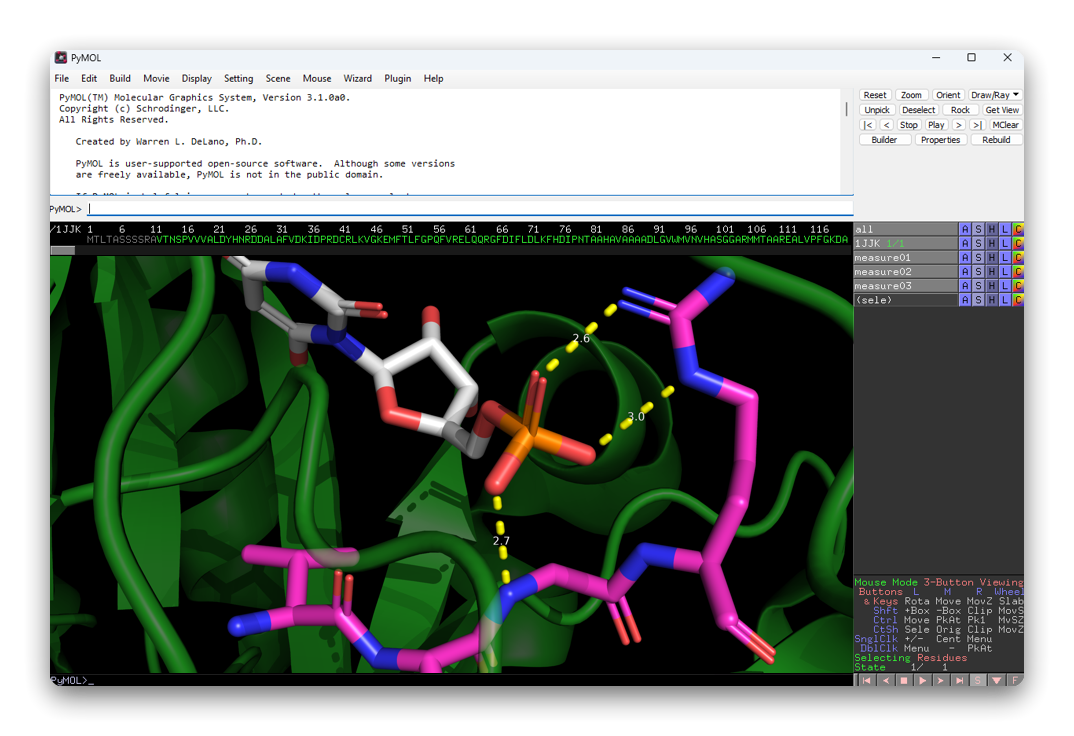Open the Hide menu for 1JJK

pyautogui.click(x=992, y=243)
